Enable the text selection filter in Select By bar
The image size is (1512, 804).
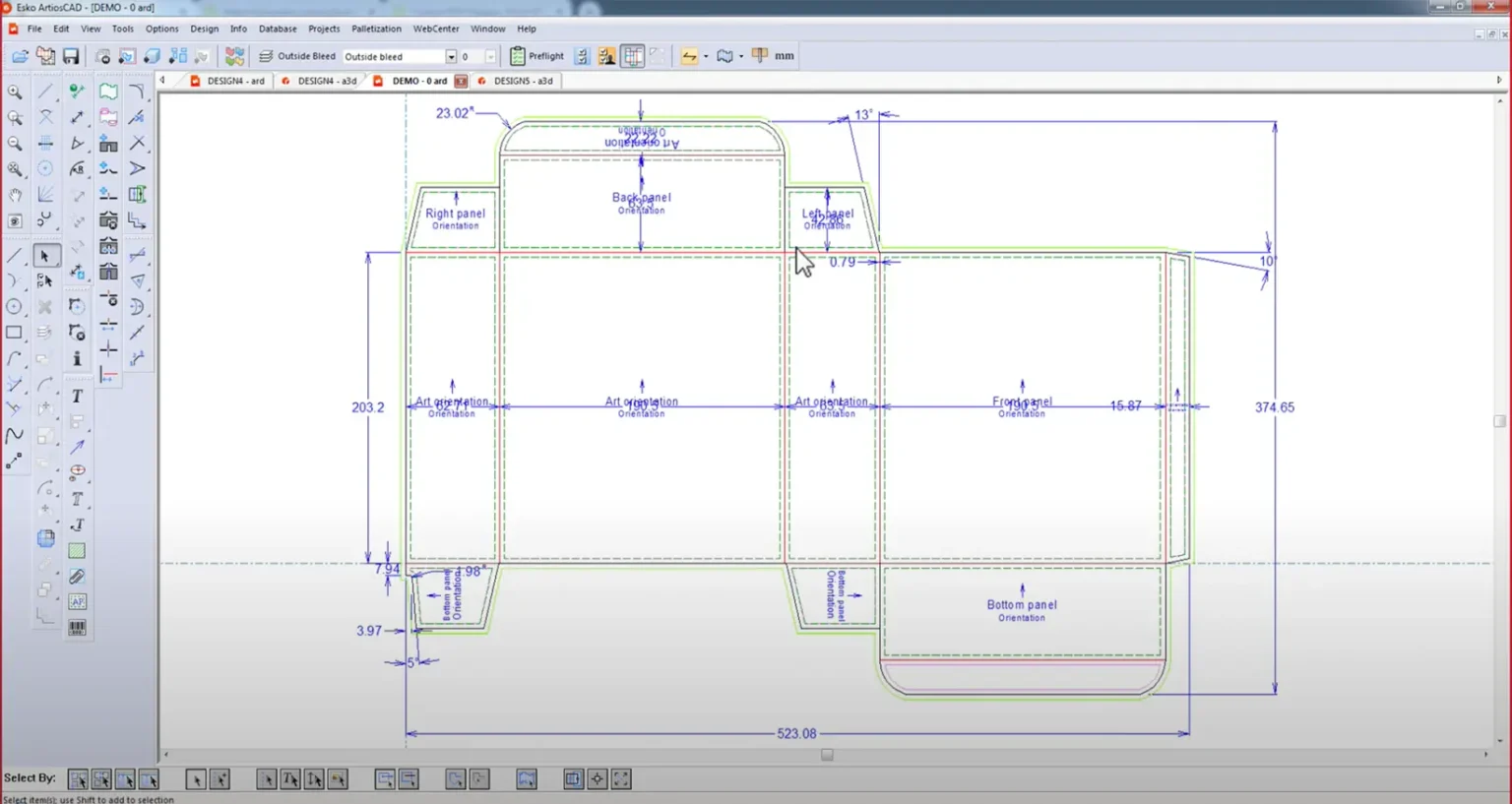click(x=290, y=778)
